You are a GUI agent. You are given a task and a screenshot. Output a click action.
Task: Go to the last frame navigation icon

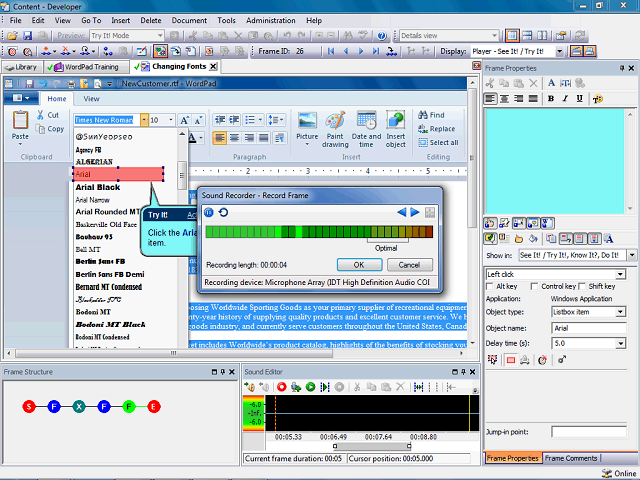coord(376,51)
